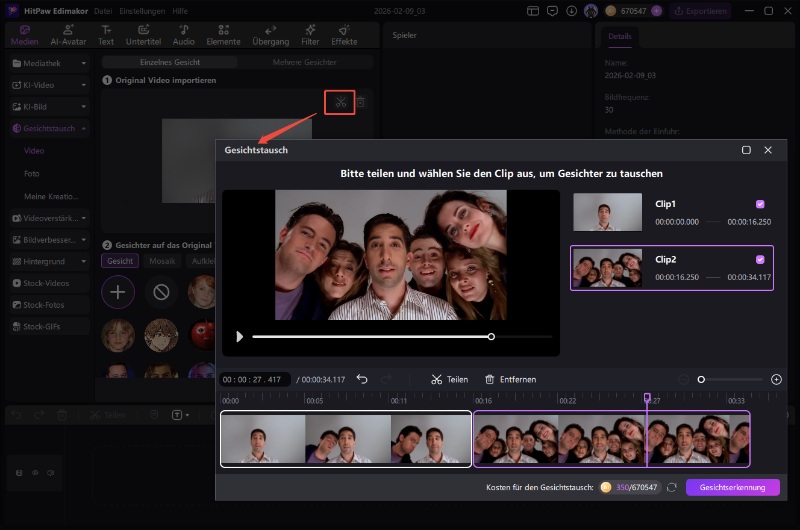This screenshot has height=530, width=800.
Task: Open the Effekte tab
Action: click(x=344, y=35)
